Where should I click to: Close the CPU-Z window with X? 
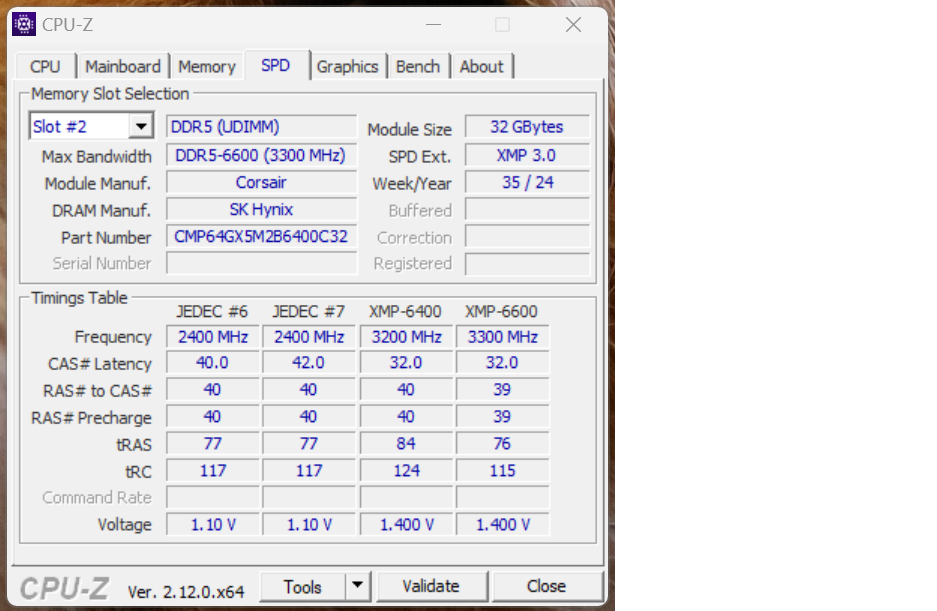tap(573, 25)
